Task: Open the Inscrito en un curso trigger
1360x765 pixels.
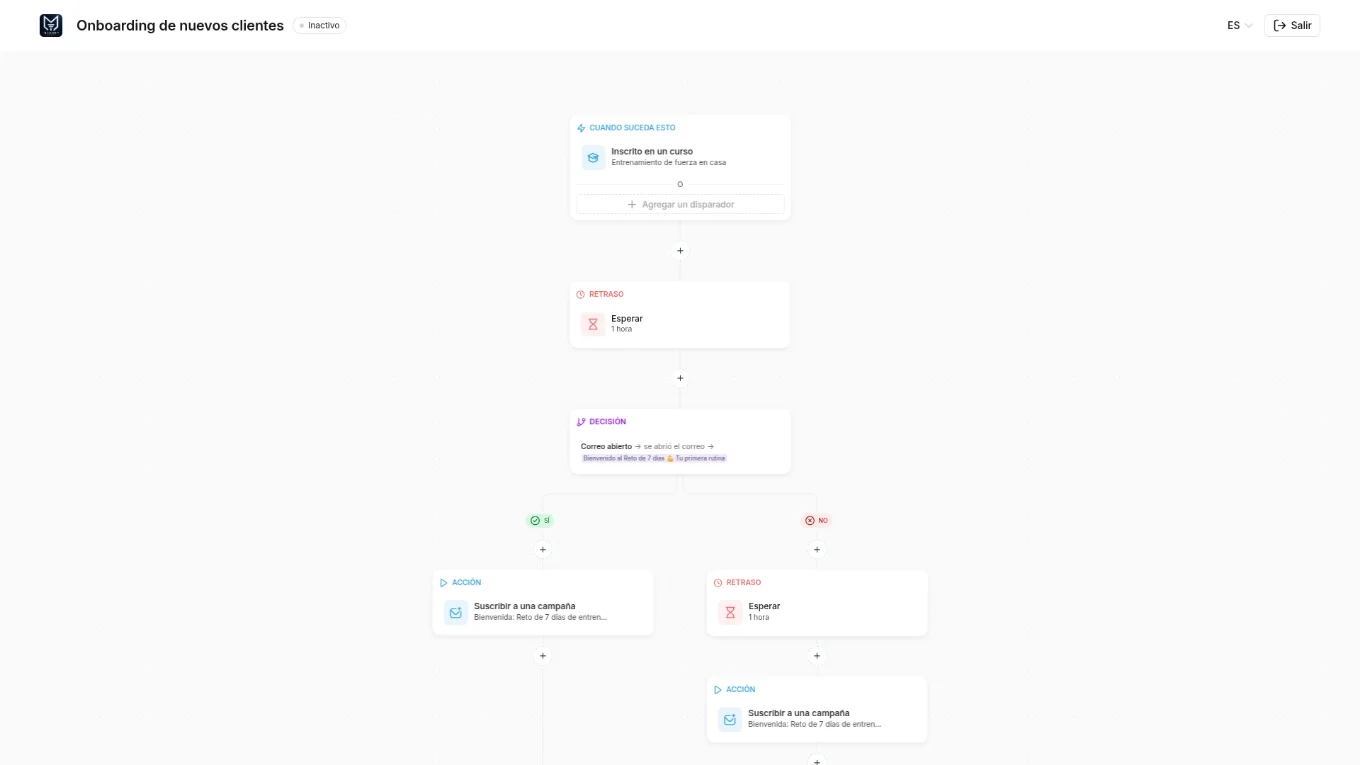Action: coord(680,157)
